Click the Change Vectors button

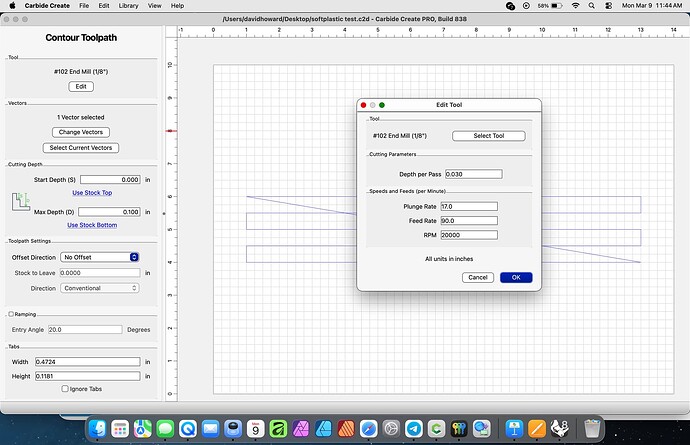pos(81,132)
